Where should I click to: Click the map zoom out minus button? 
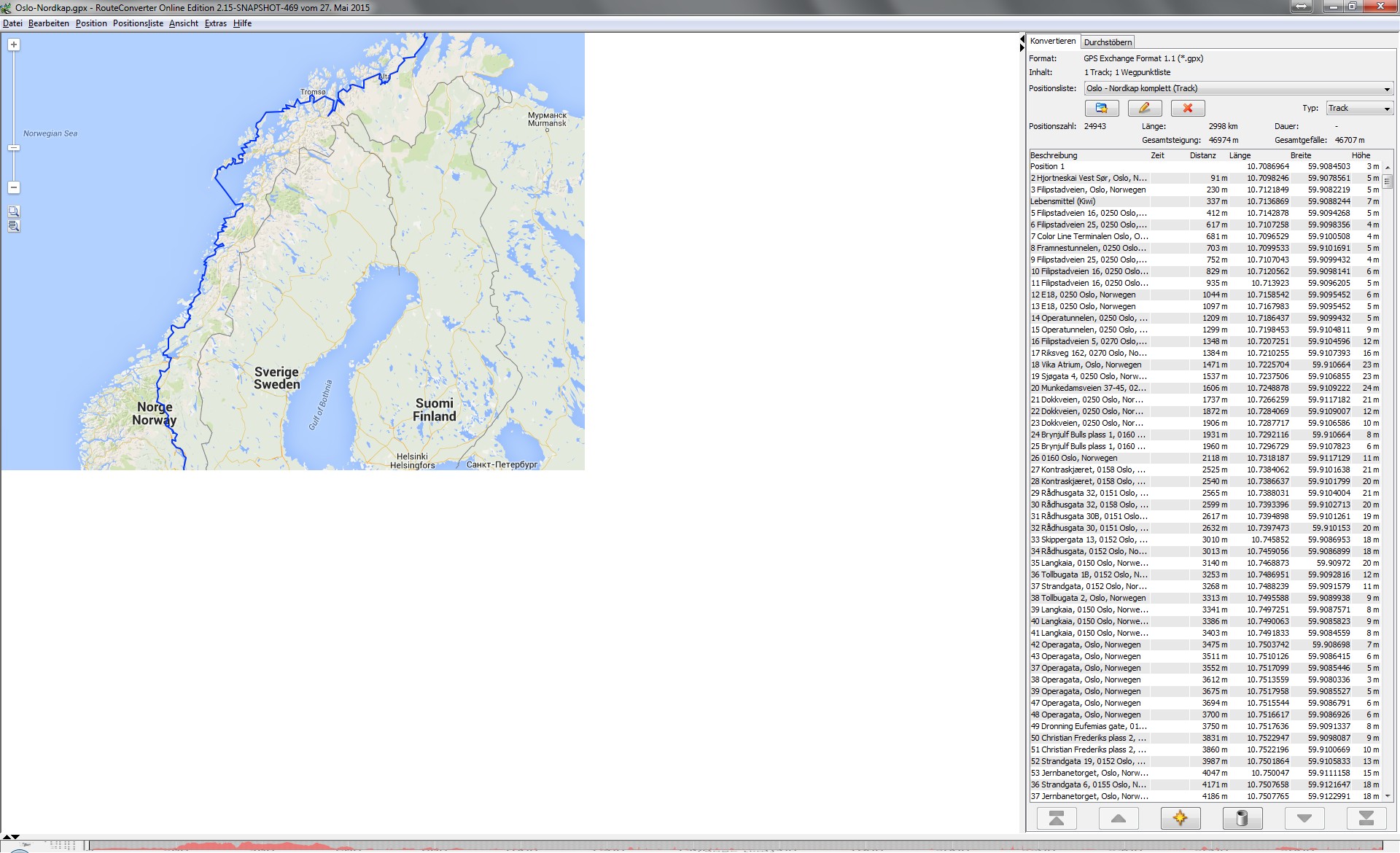(13, 187)
